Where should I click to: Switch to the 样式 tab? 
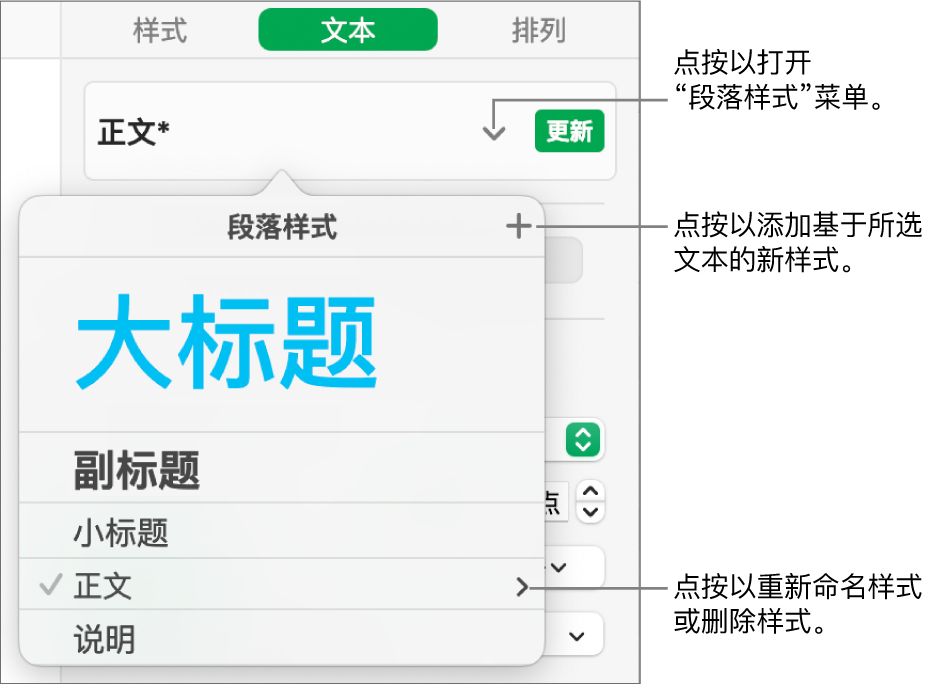[x=160, y=30]
